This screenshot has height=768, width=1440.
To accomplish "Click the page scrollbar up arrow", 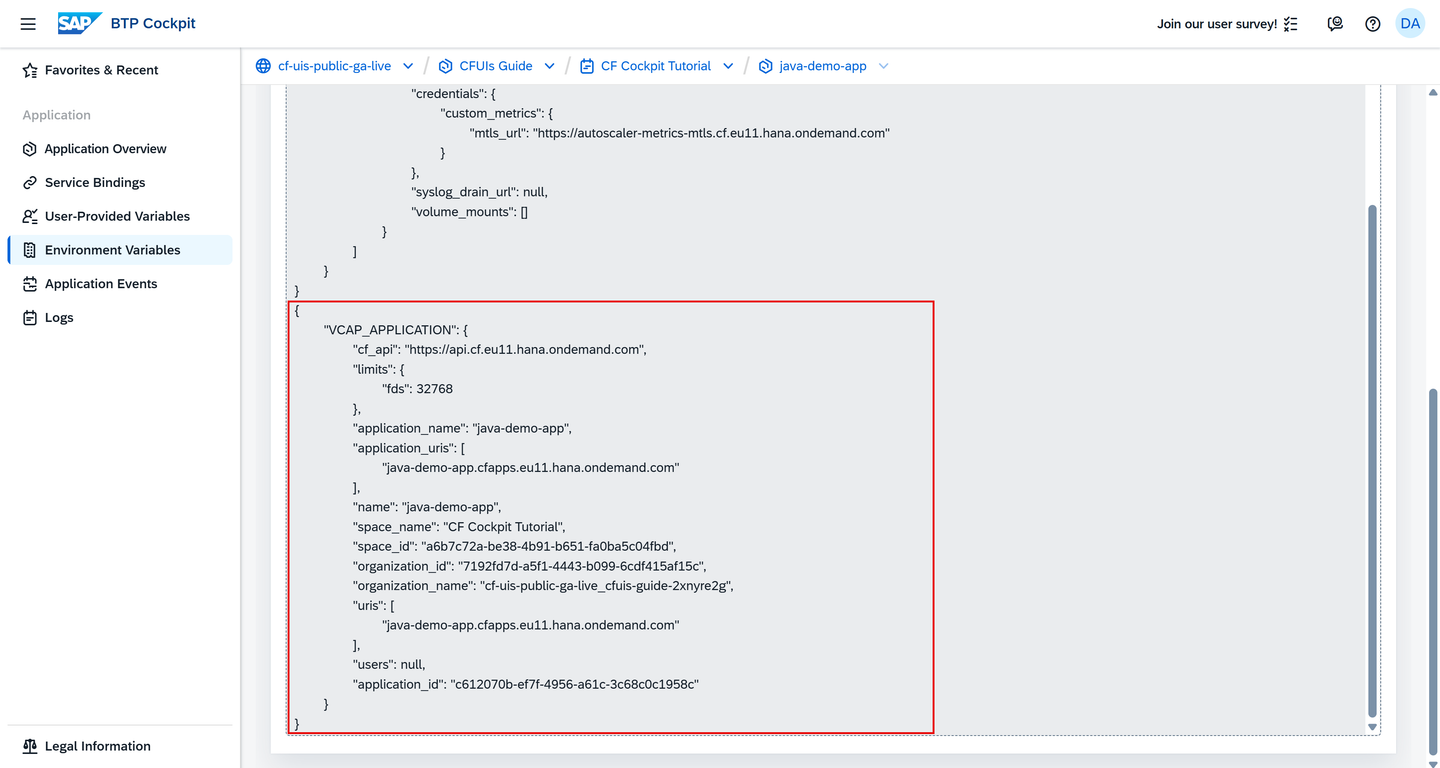I will coord(1433,93).
